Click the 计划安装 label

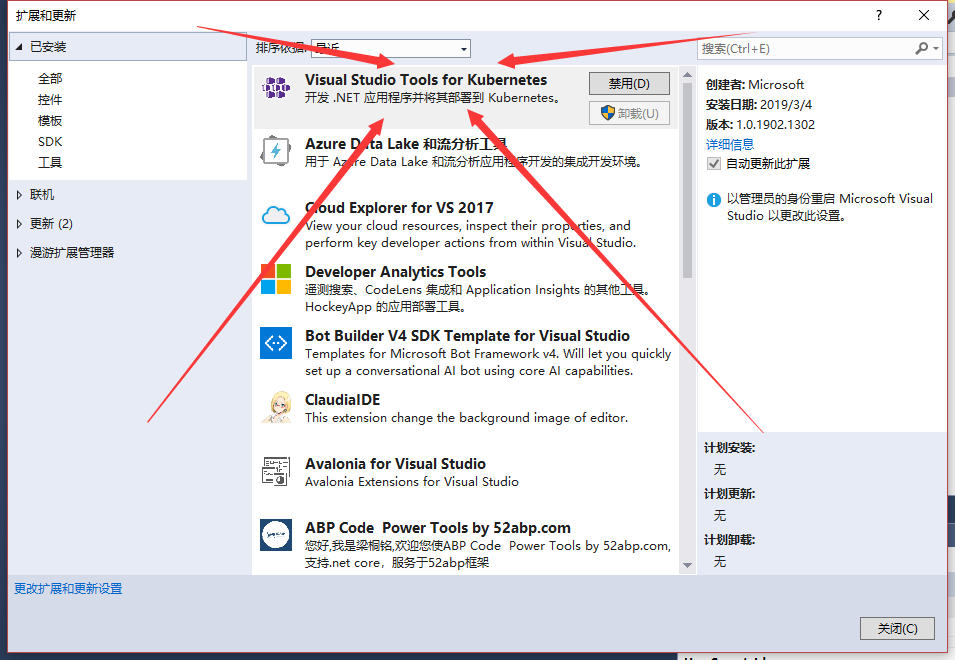pos(730,448)
